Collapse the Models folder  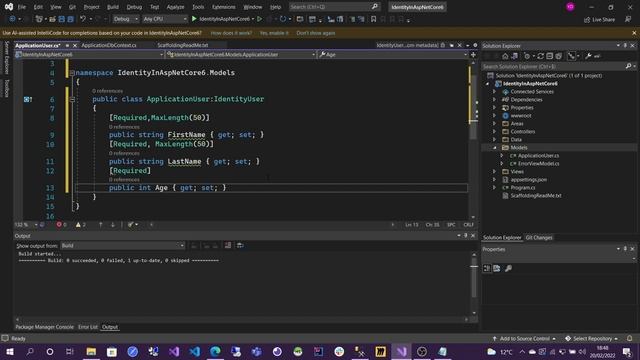[494, 147]
